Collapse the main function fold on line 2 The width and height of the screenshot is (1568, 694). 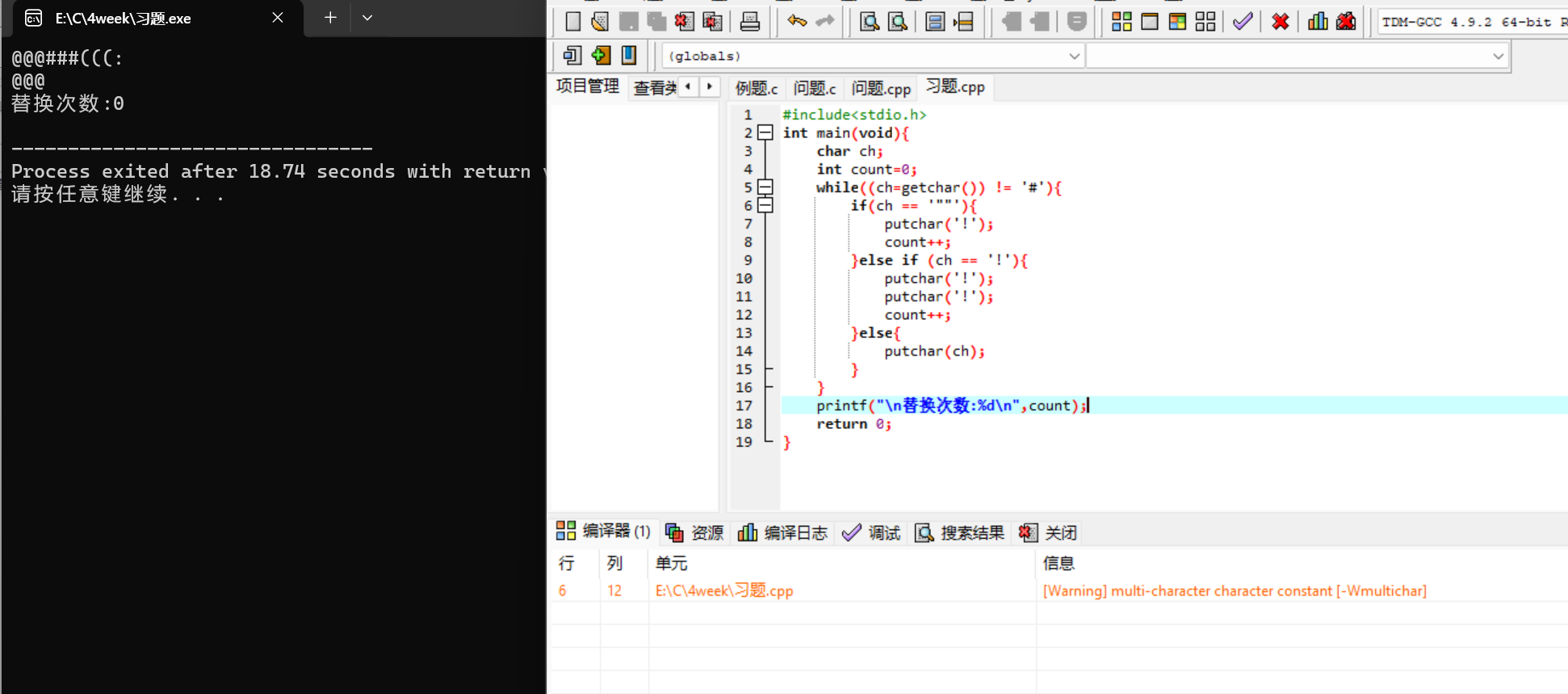(x=765, y=132)
